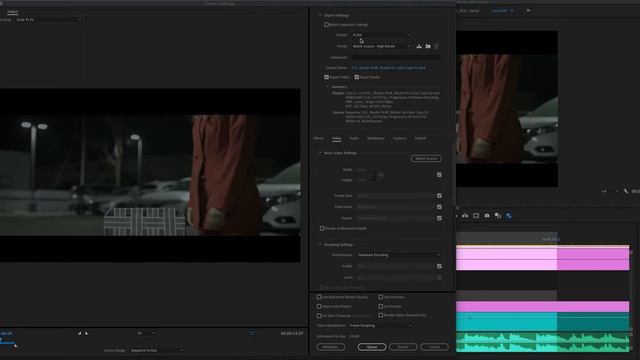640x360 pixels.
Task: Open the preview zoom level Fit dropdown
Action: point(146,333)
